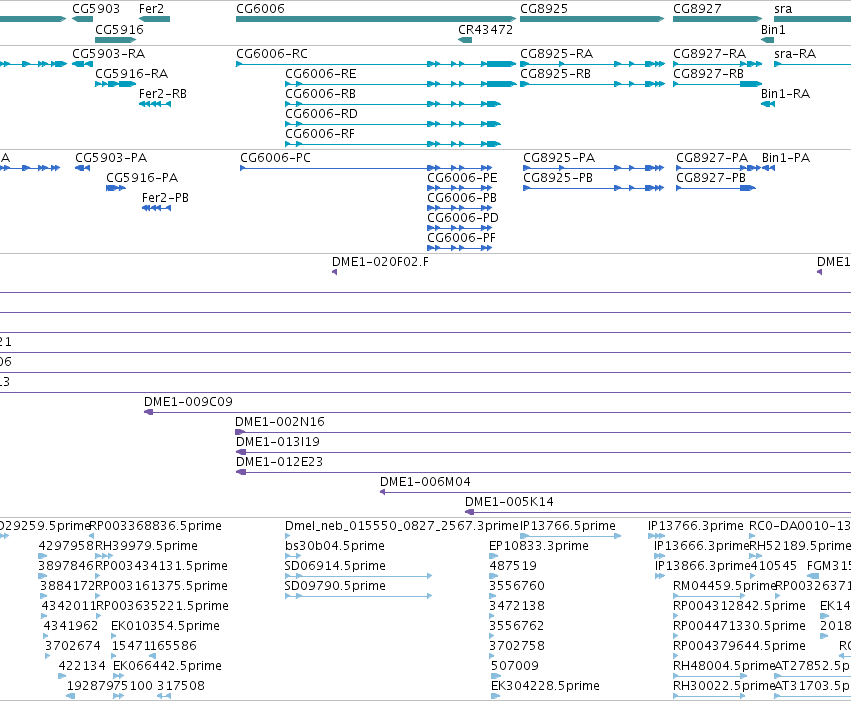Click the CG8925 gene feature bar
This screenshot has height=701, width=851.
click(592, 19)
